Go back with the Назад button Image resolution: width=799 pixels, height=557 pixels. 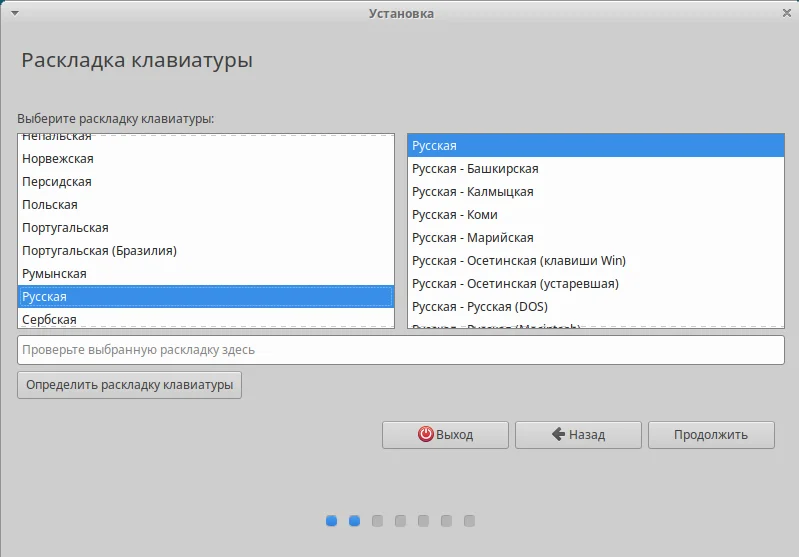[x=578, y=435]
